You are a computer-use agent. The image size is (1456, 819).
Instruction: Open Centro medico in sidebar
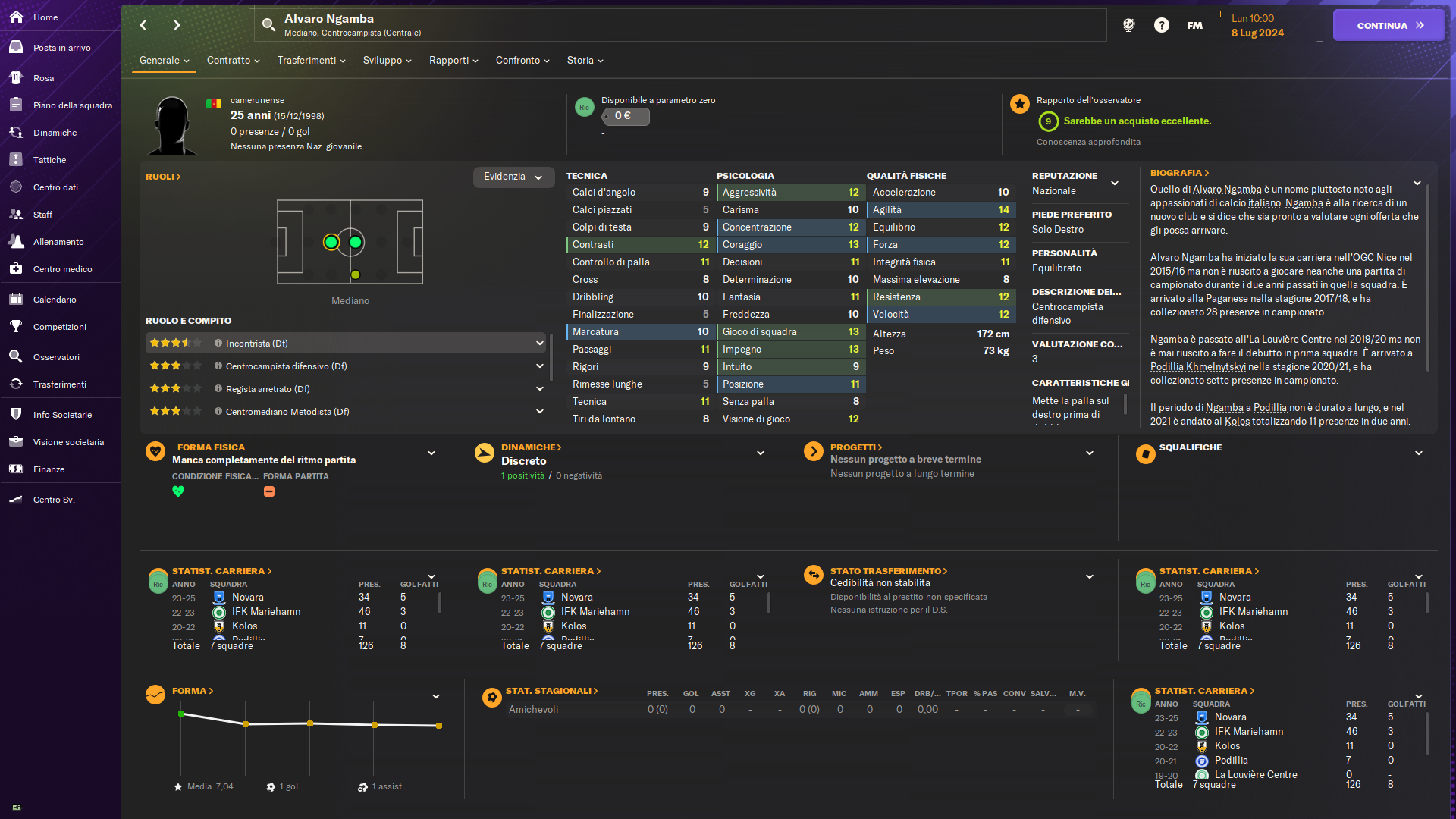(62, 269)
